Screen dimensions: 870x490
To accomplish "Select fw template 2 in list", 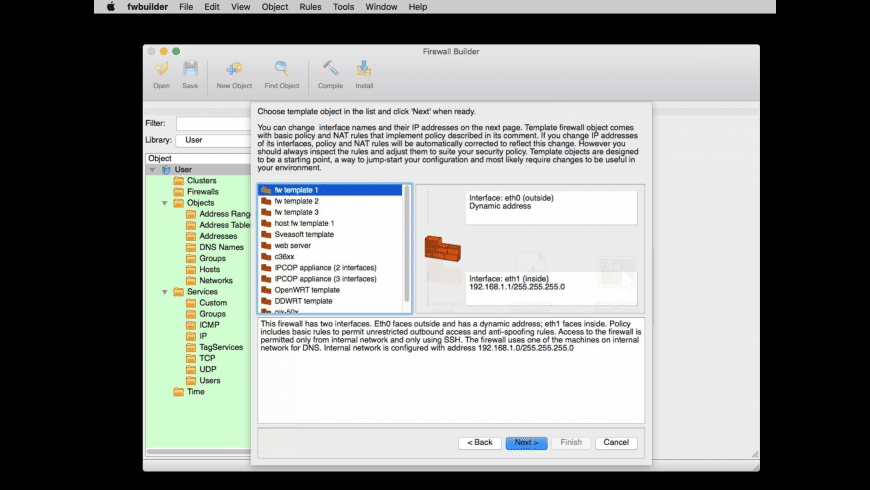I will (331, 201).
